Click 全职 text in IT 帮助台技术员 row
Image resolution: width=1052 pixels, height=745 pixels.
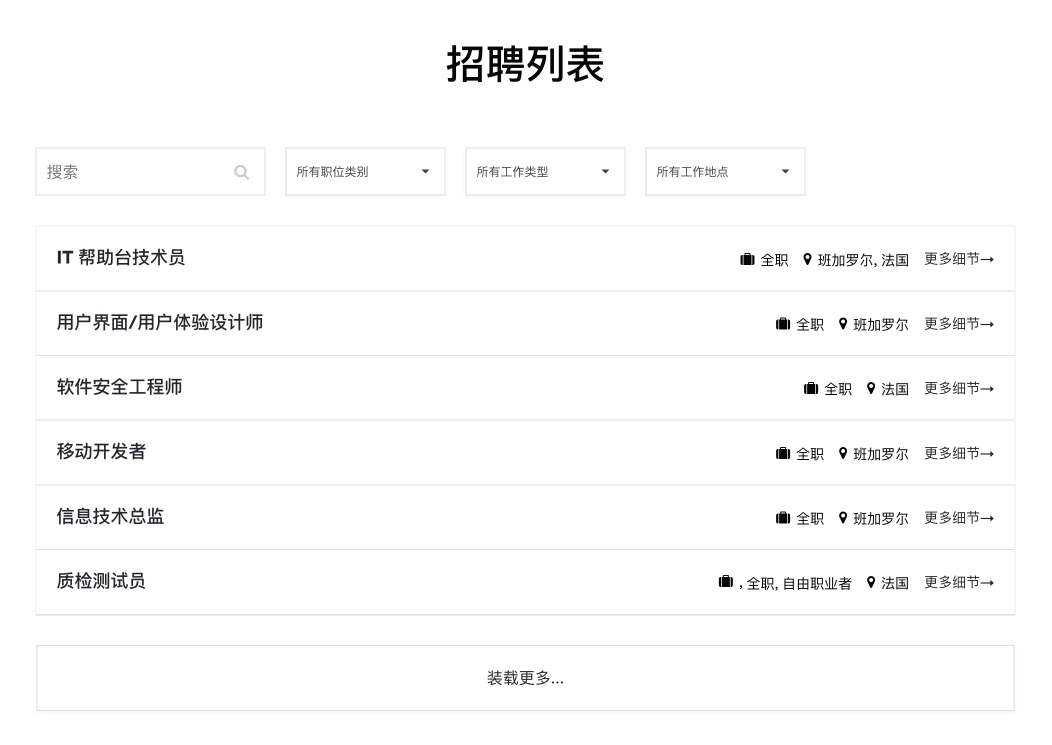[x=774, y=260]
